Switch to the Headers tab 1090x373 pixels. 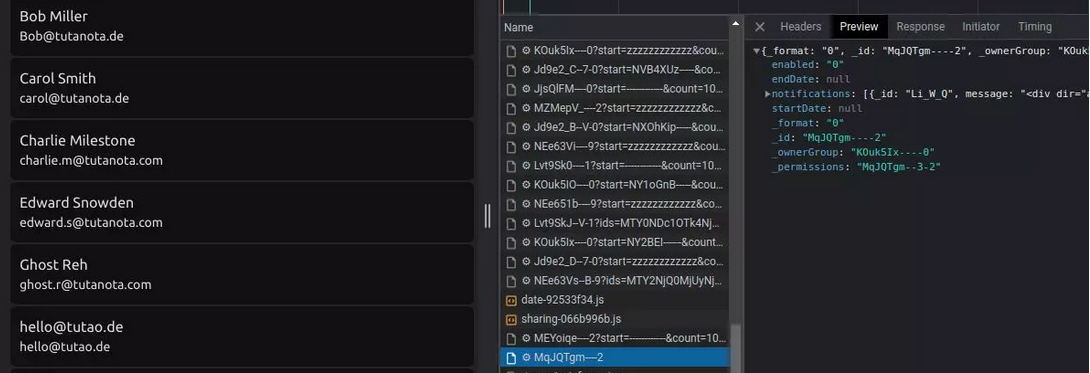801,27
